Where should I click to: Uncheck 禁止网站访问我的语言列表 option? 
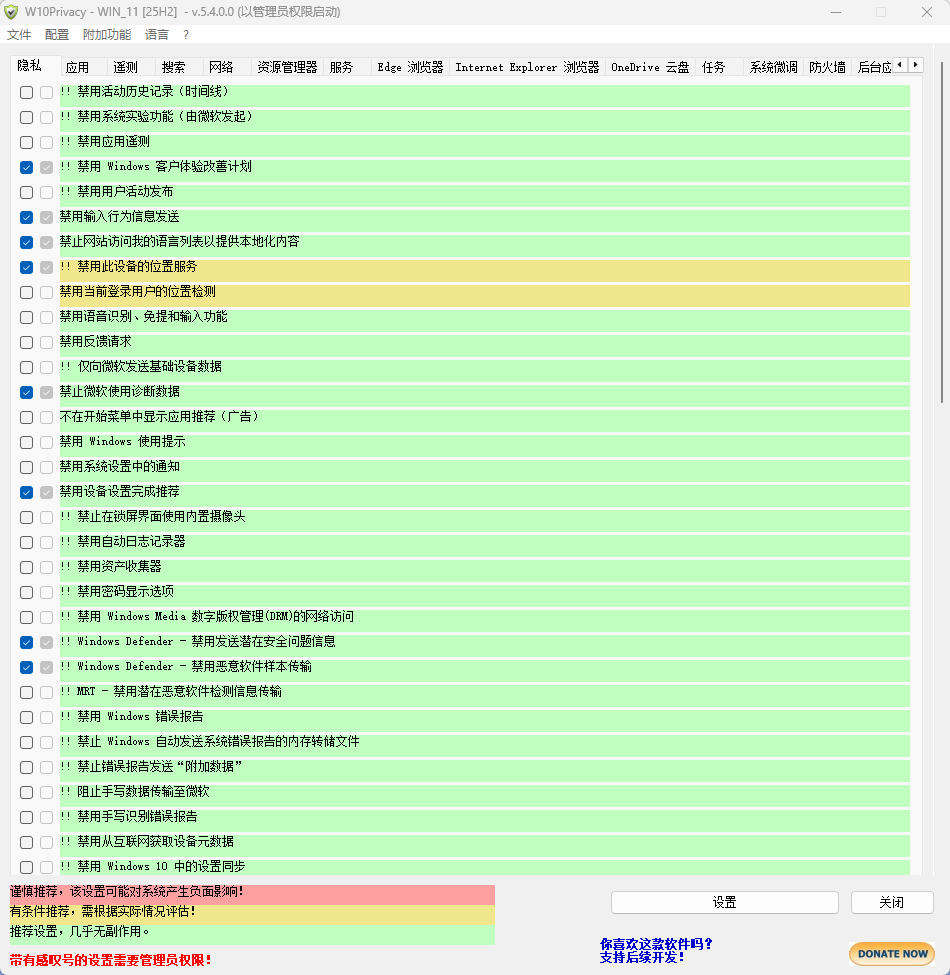pos(26,242)
